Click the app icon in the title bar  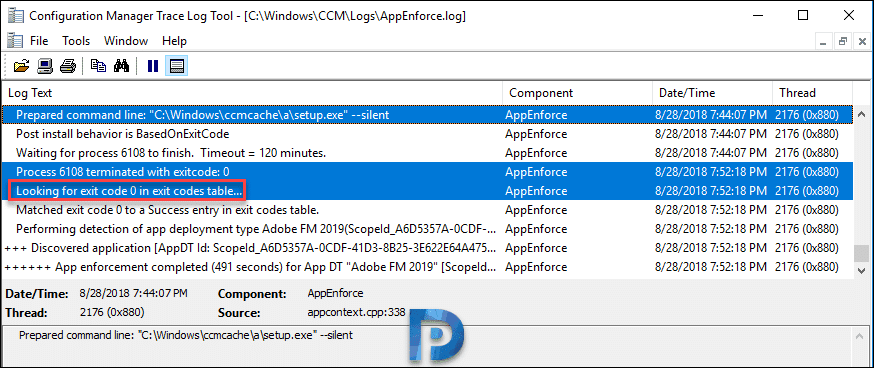(16, 16)
